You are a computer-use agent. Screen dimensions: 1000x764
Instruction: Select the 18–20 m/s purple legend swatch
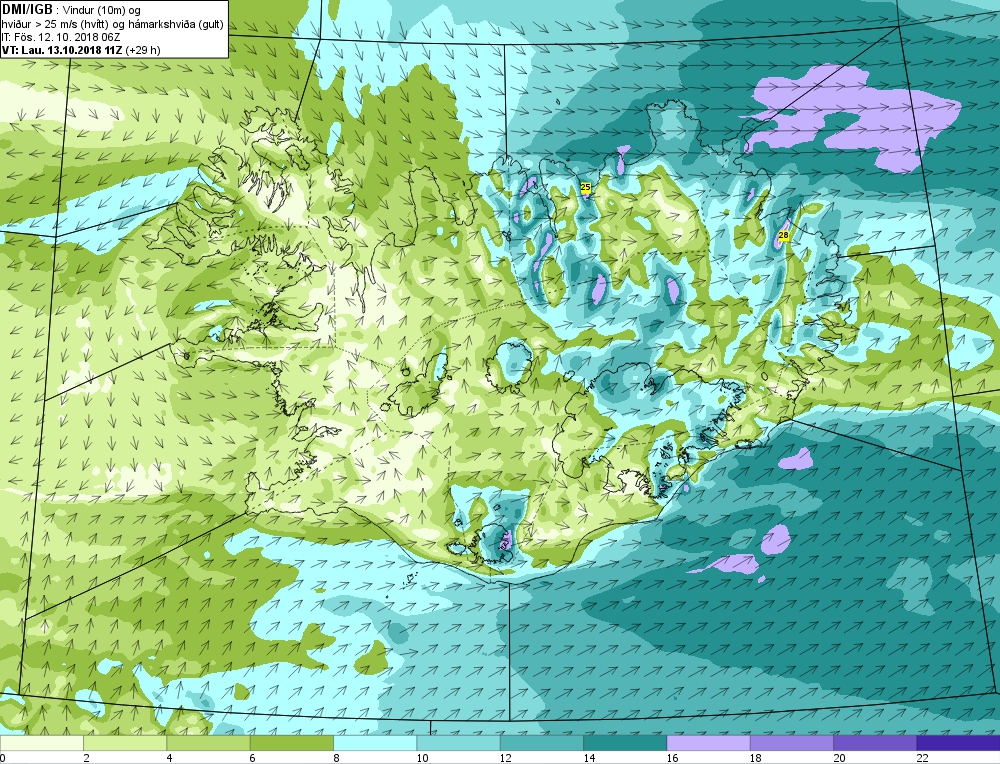click(x=792, y=743)
